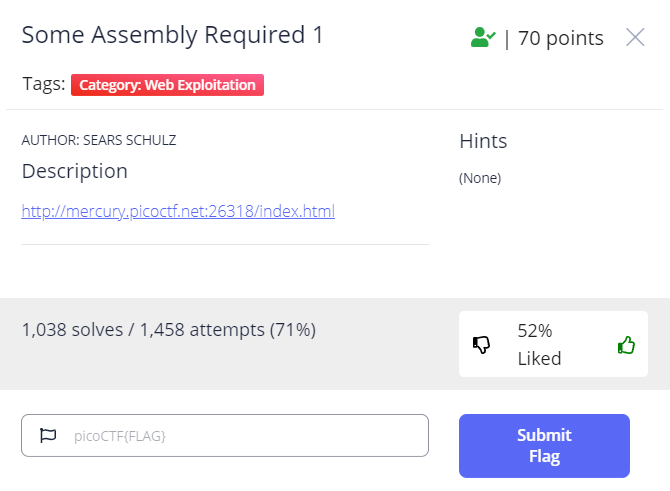Click the 1,038 solves statistics text
The image size is (670, 491).
pos(77,328)
